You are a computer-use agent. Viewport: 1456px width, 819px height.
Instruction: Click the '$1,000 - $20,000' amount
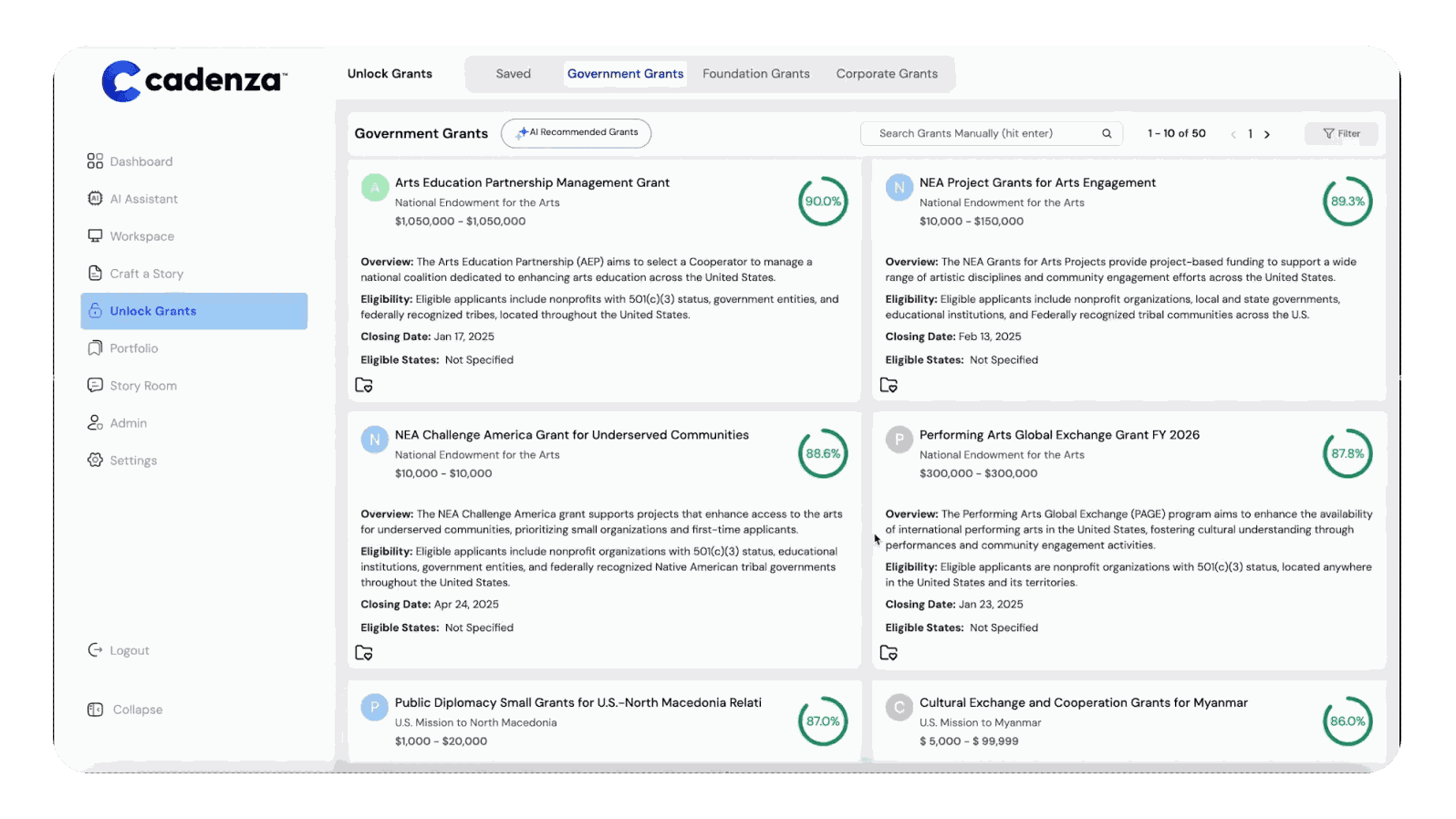[x=441, y=741]
